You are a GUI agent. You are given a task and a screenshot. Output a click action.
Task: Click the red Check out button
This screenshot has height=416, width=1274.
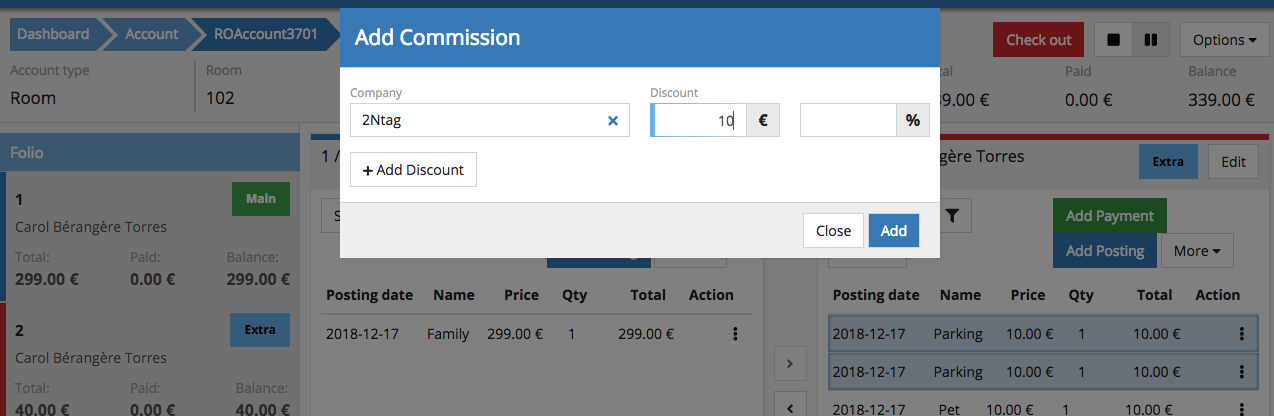click(1038, 40)
